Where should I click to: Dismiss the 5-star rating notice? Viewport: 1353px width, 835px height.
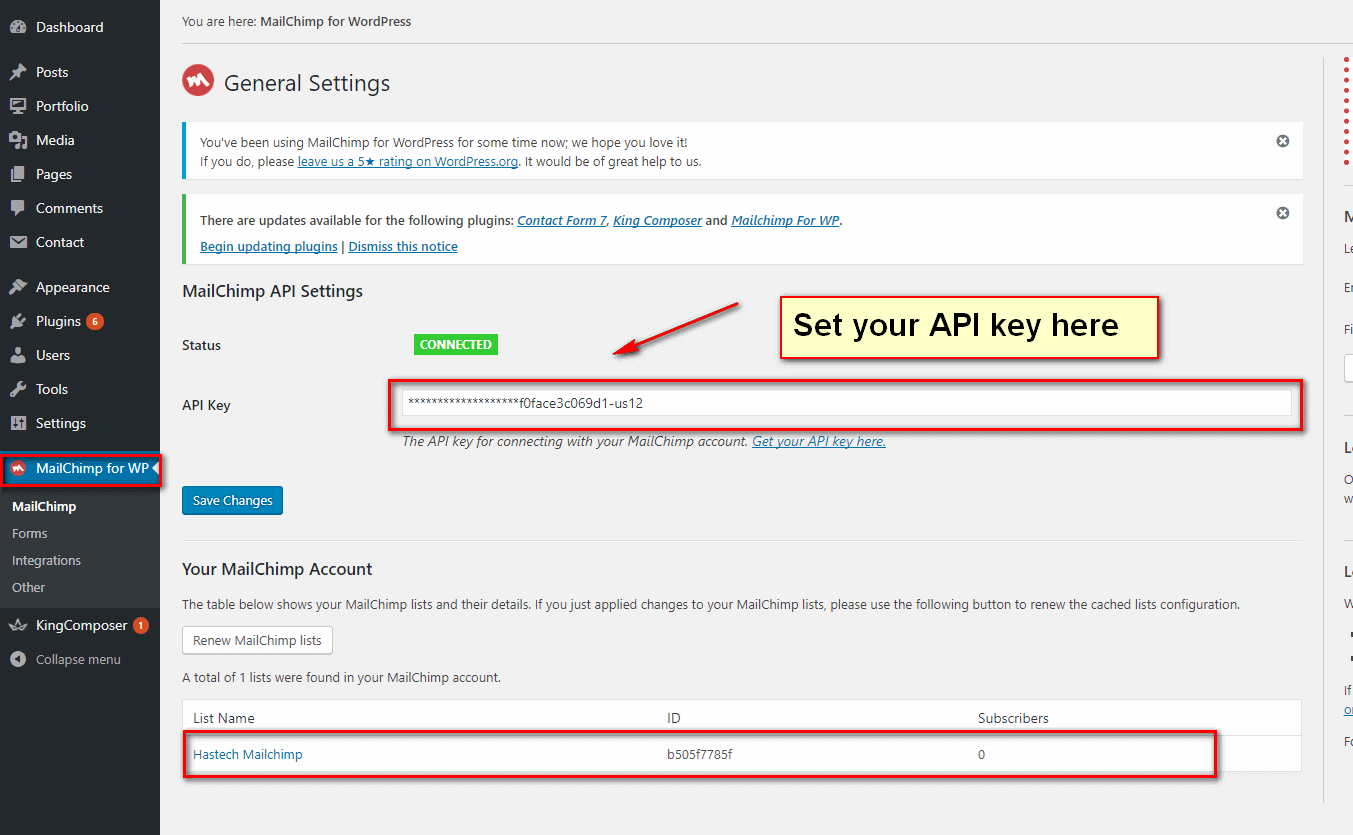[x=1283, y=141]
